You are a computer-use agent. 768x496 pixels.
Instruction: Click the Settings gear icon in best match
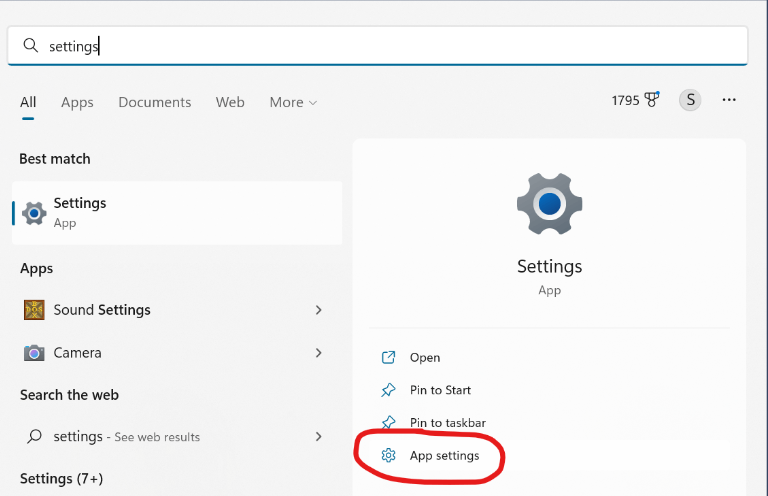(x=34, y=213)
